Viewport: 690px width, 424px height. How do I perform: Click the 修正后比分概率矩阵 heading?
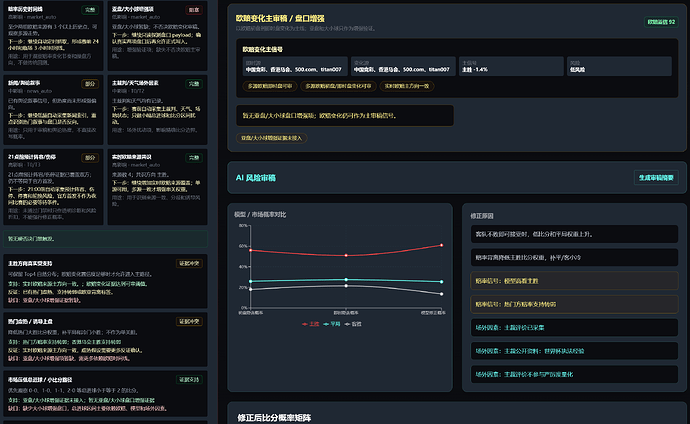coord(274,418)
